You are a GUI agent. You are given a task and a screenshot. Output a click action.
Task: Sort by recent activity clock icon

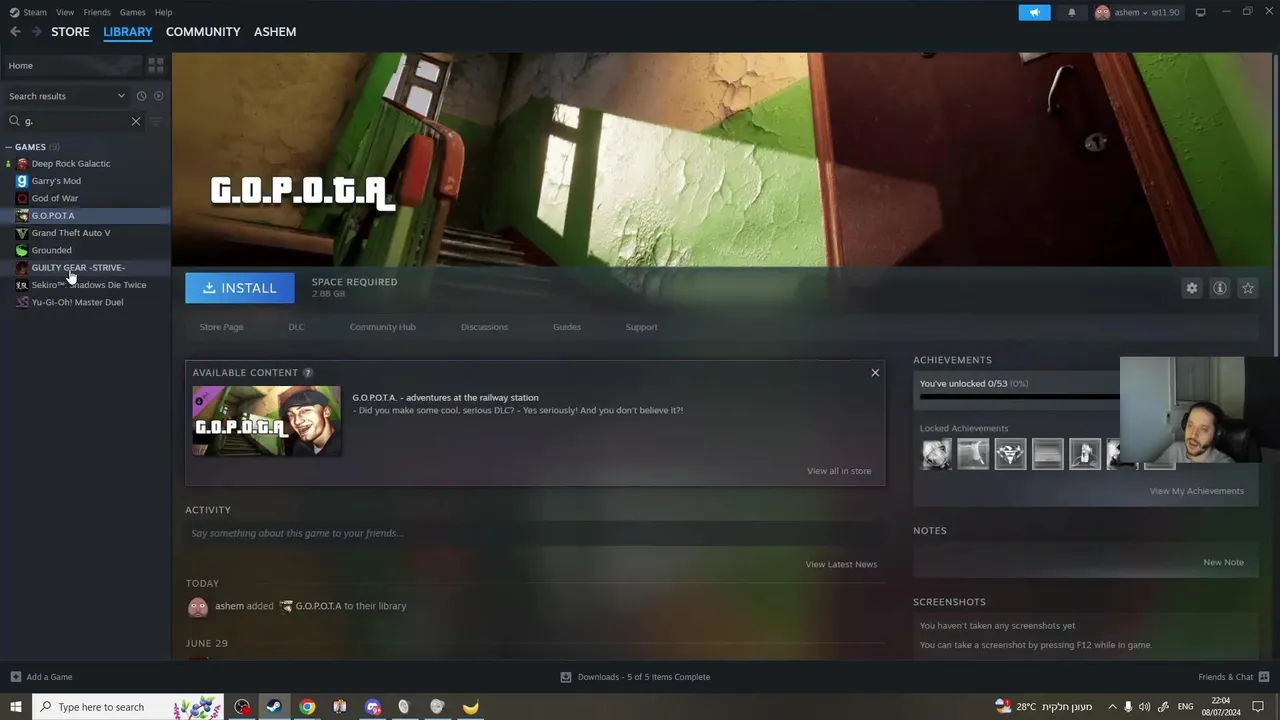coord(141,96)
